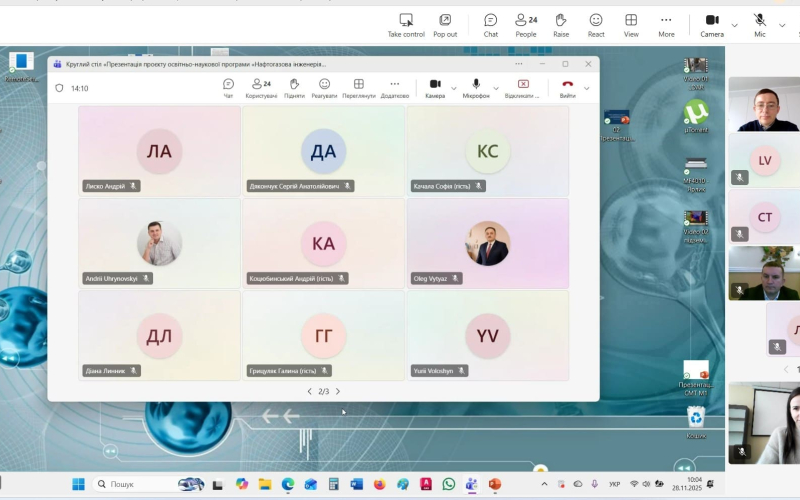Click the red Вийти leave button

click(567, 88)
